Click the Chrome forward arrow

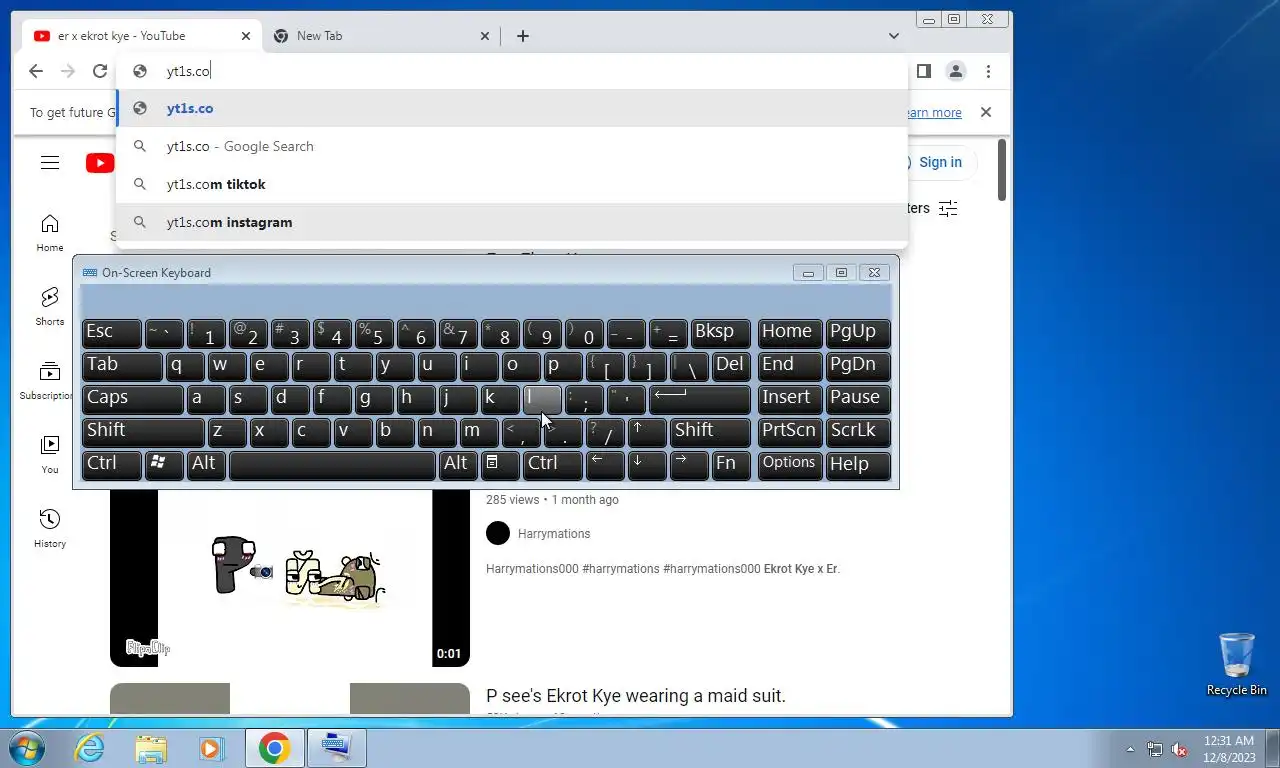tap(68, 71)
